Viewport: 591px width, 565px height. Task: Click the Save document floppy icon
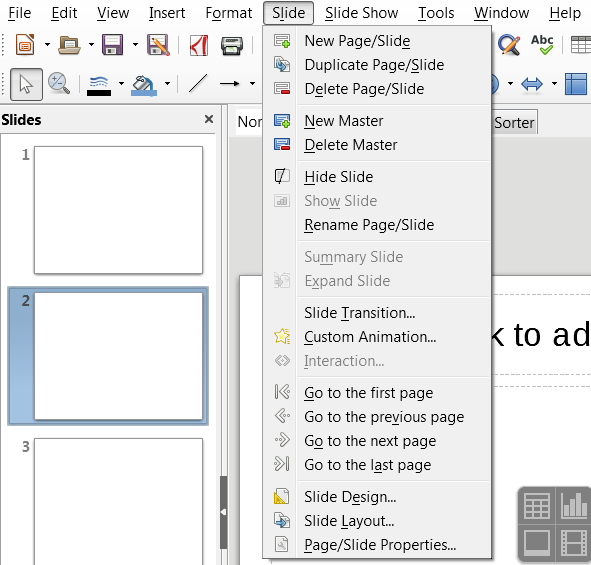pos(112,45)
